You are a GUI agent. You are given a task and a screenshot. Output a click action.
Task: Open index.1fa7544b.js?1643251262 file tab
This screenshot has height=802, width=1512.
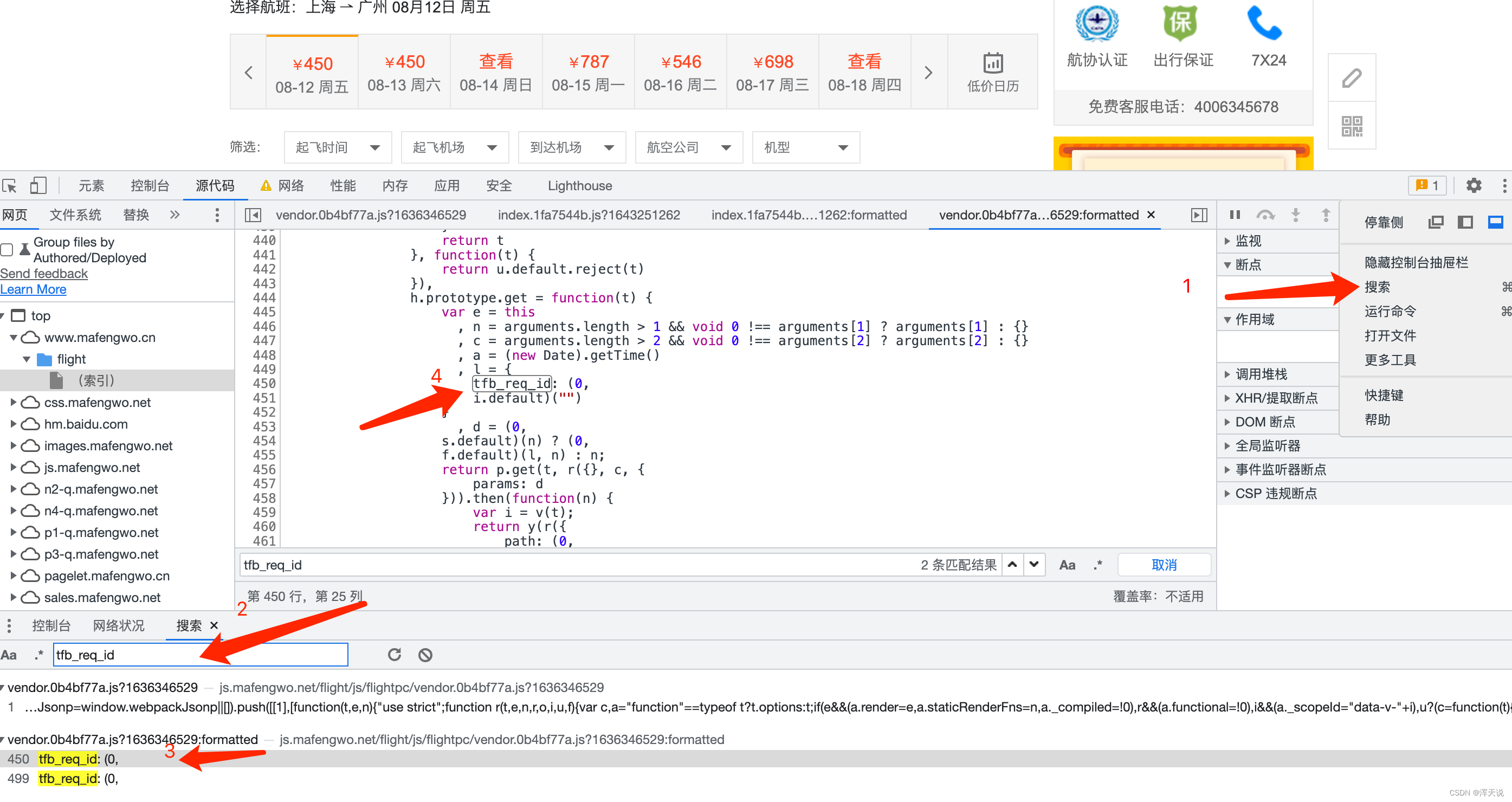click(589, 215)
